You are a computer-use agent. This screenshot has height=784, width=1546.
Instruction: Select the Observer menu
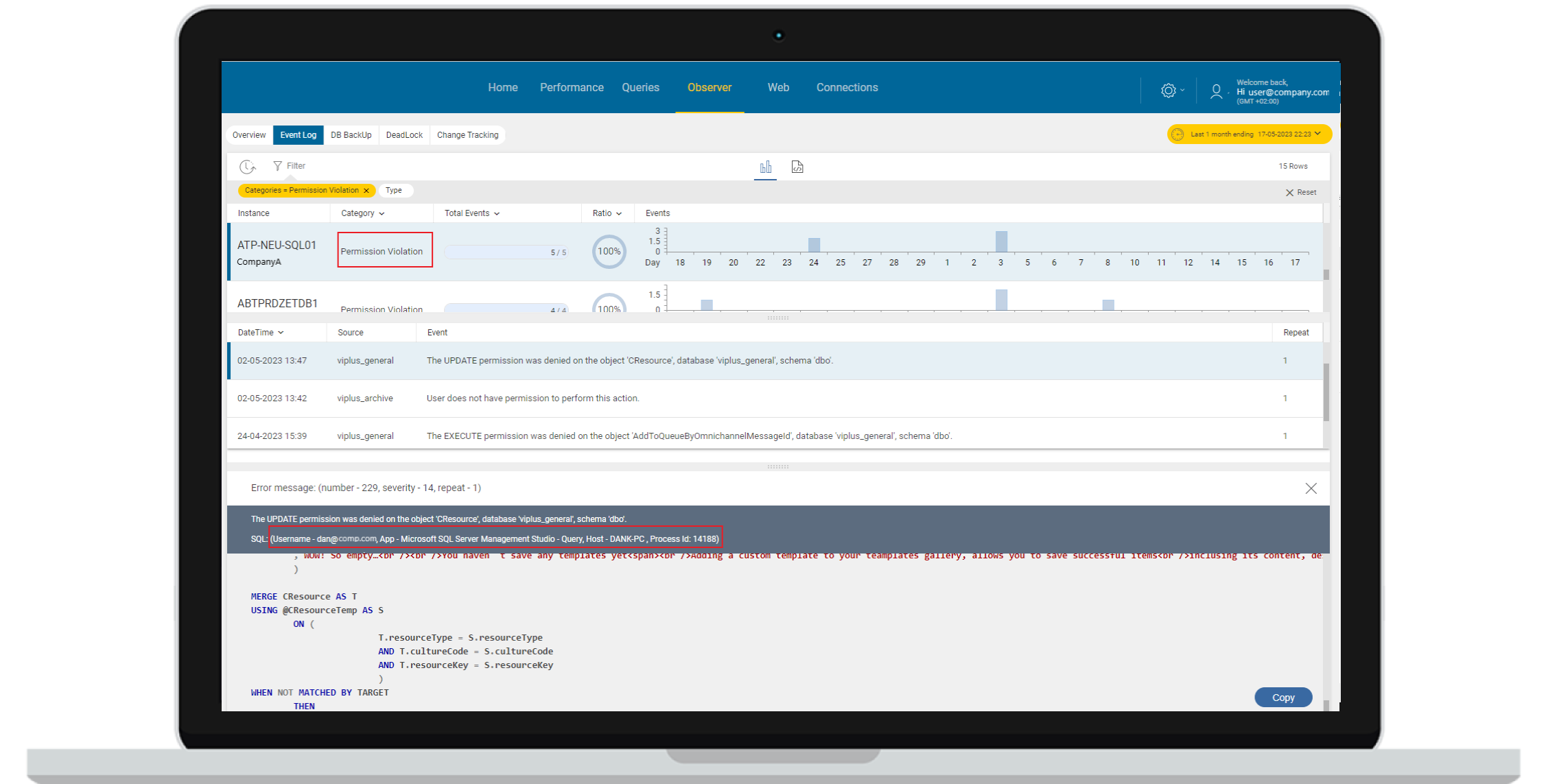(x=710, y=88)
